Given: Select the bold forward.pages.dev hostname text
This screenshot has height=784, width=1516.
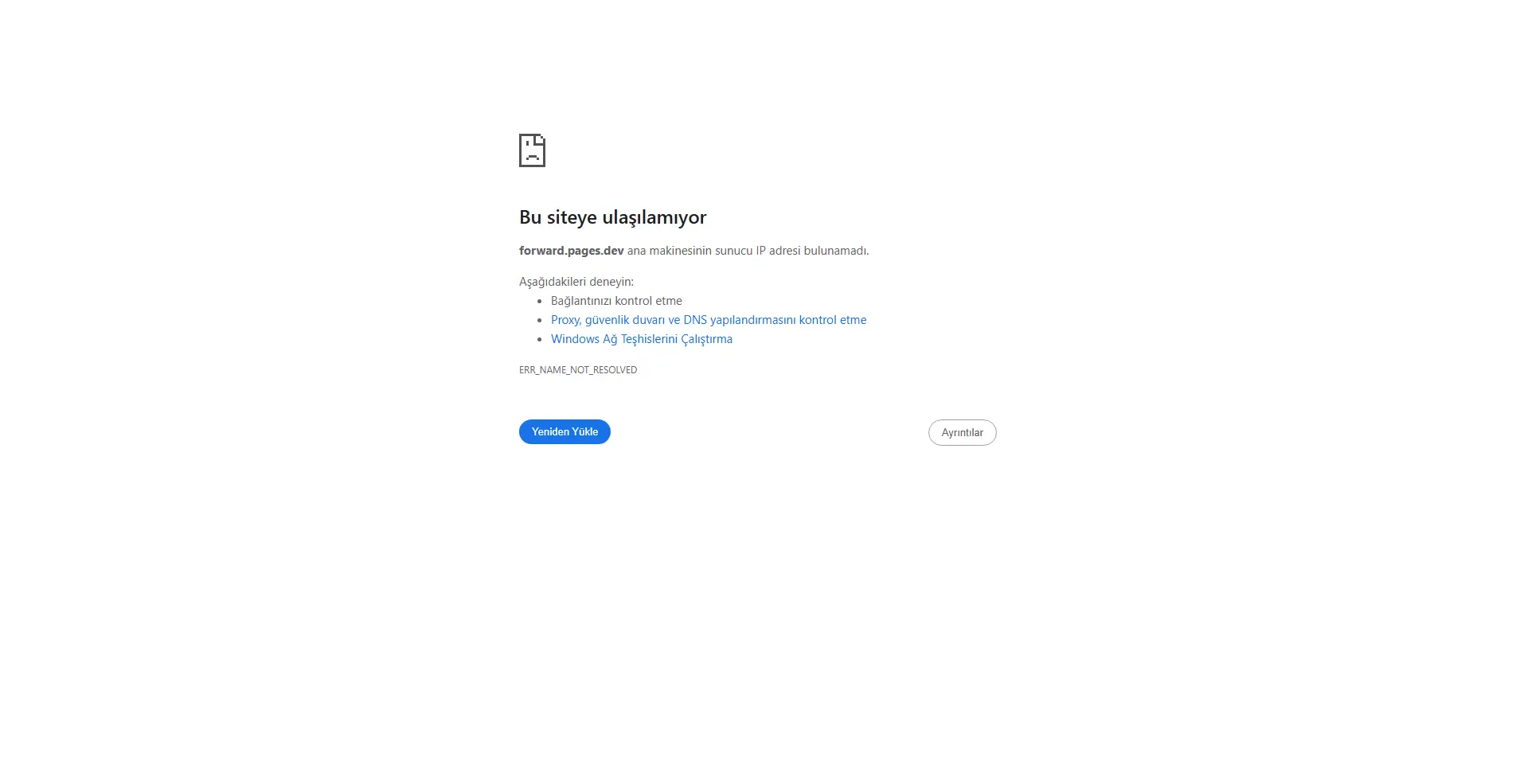Looking at the screenshot, I should pyautogui.click(x=572, y=251).
